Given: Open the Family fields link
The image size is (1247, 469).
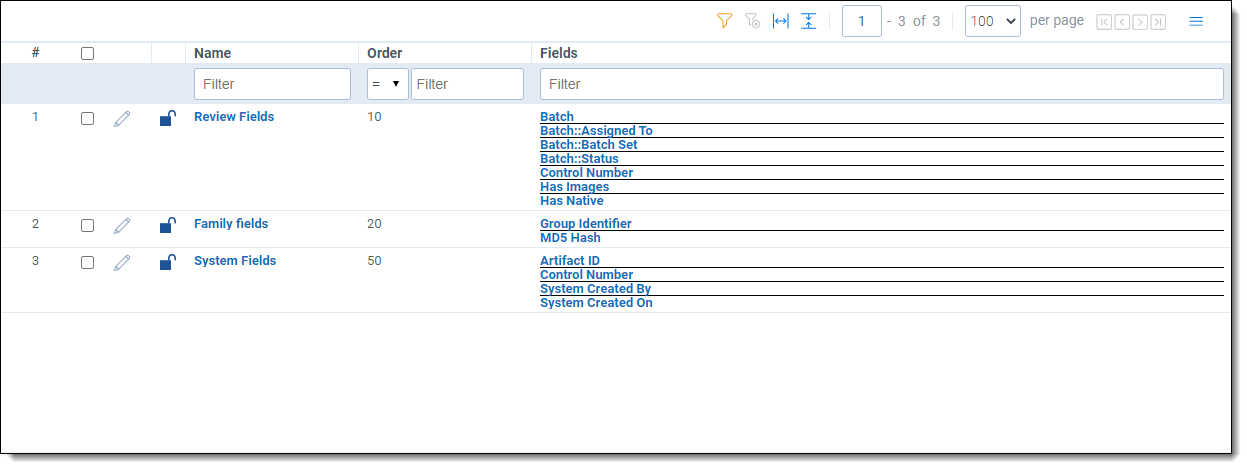Looking at the screenshot, I should 231,224.
